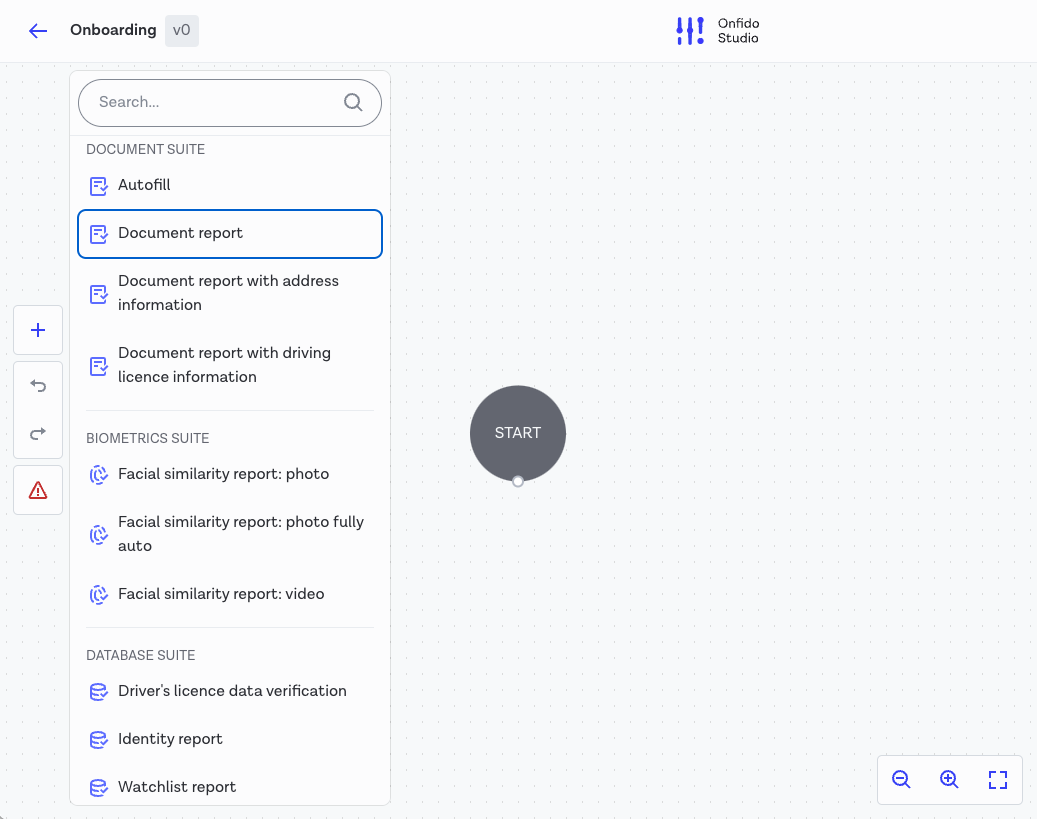This screenshot has width=1037, height=819.
Task: Click inside the Search field
Action: pos(200,102)
